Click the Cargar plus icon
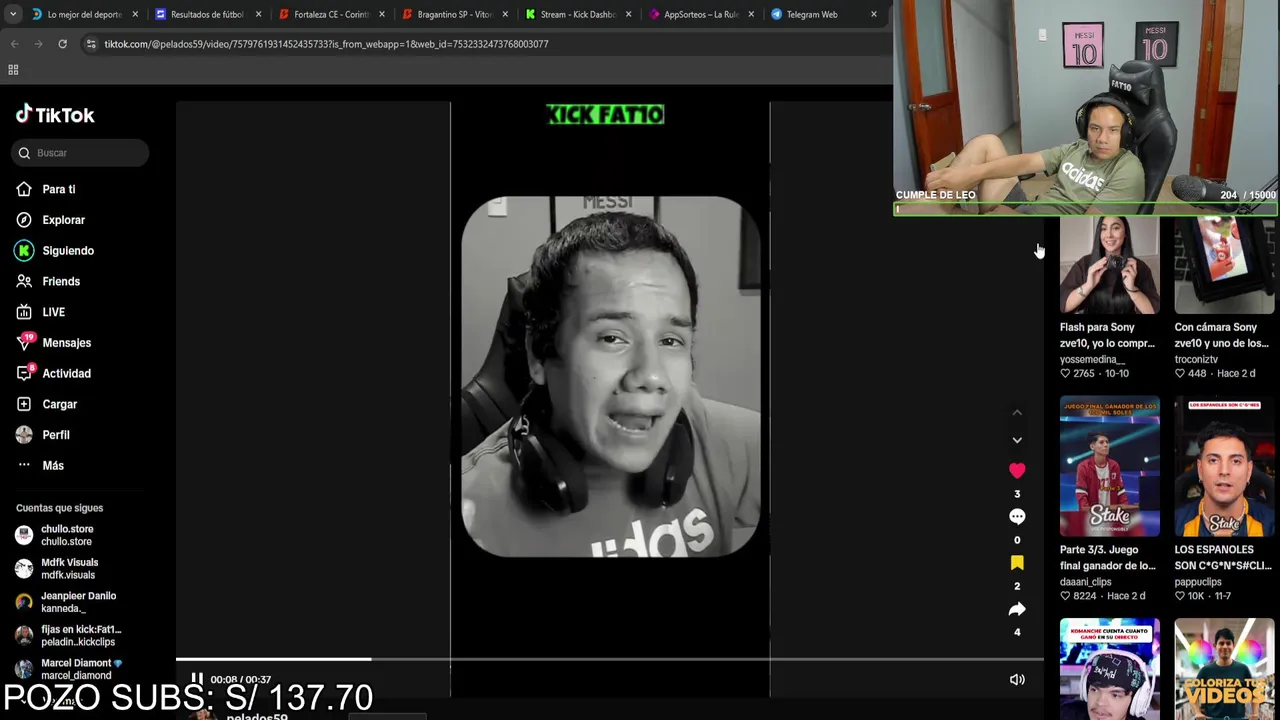 (x=24, y=404)
